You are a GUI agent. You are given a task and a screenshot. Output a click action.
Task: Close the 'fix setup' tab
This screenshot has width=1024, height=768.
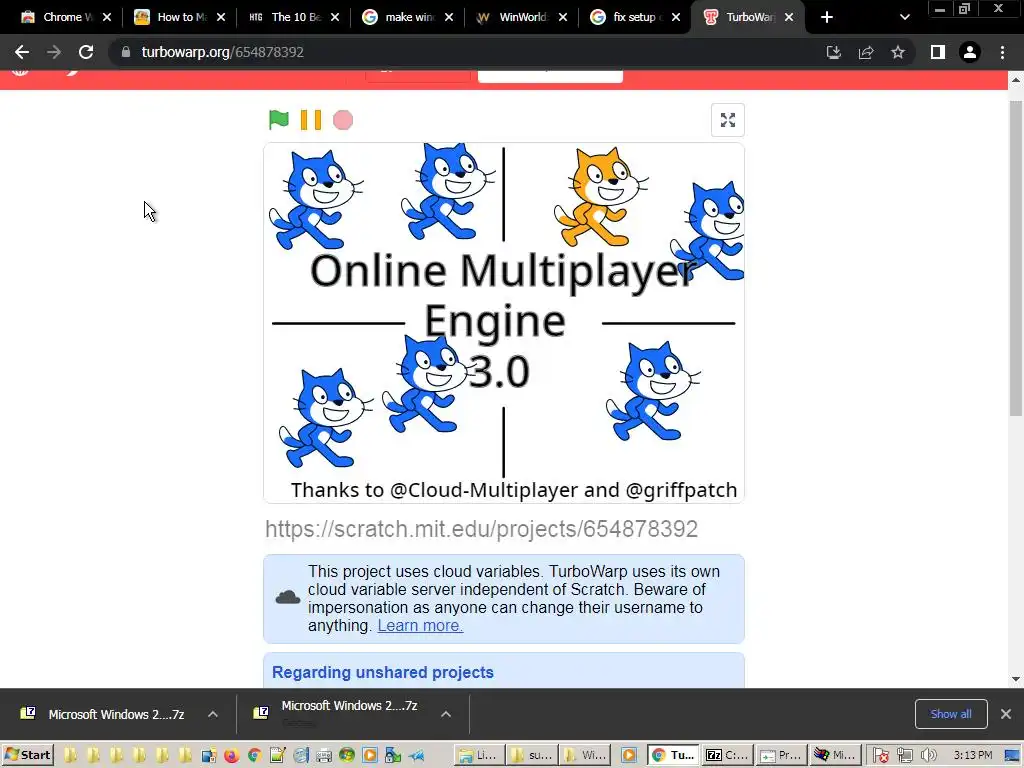tap(676, 17)
